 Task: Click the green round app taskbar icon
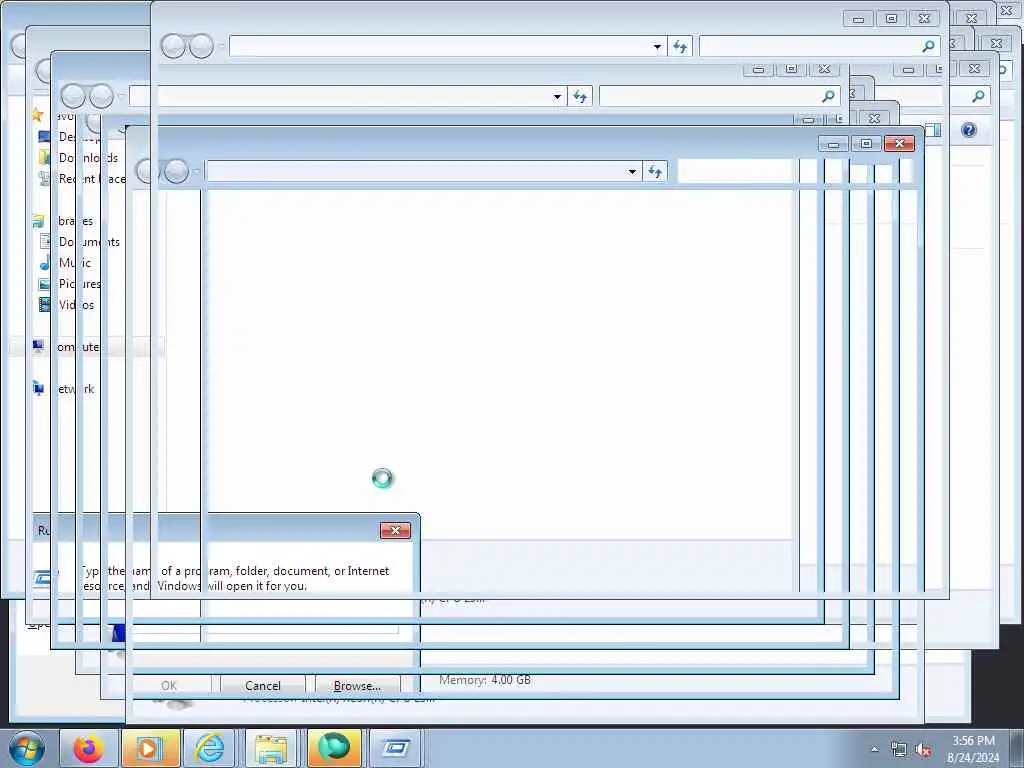tap(334, 748)
